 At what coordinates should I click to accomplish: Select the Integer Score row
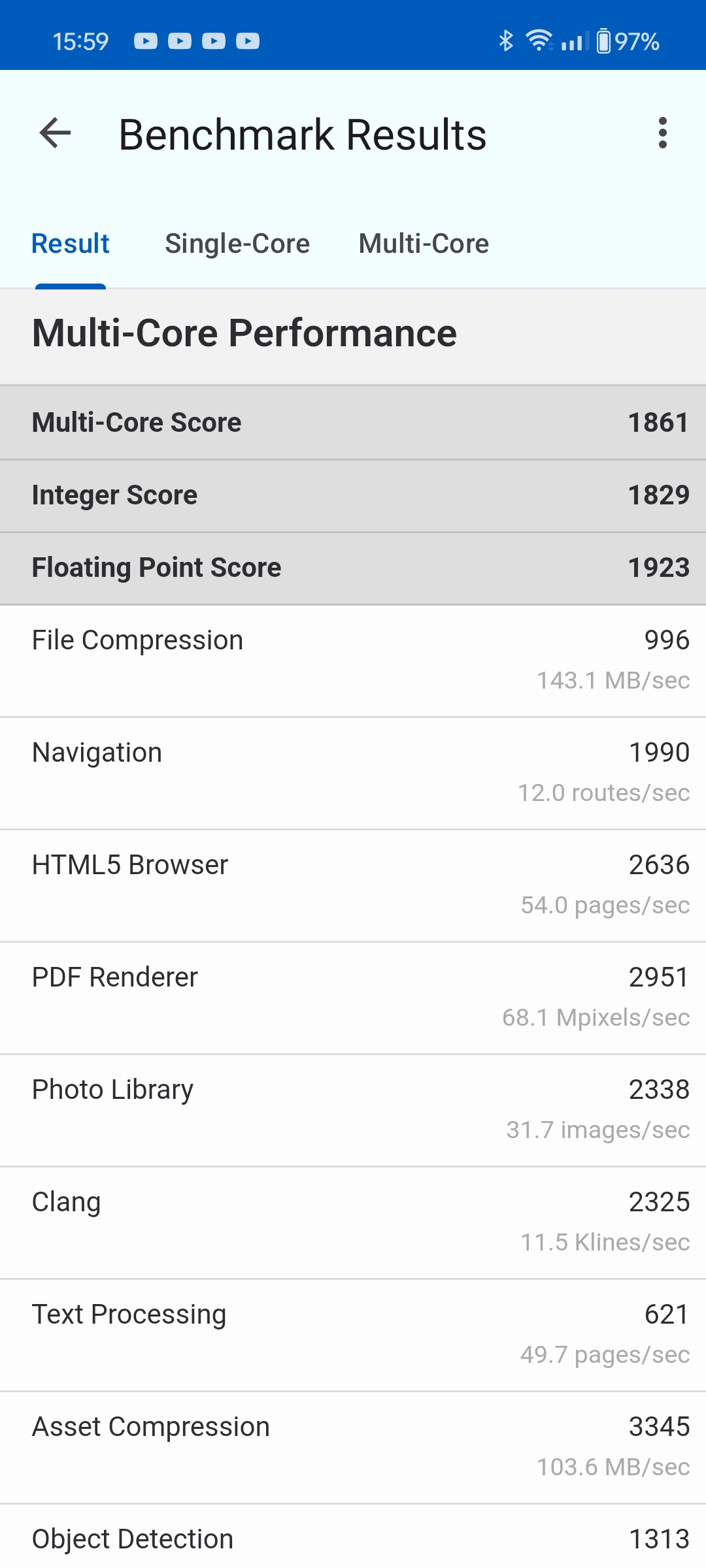point(353,495)
